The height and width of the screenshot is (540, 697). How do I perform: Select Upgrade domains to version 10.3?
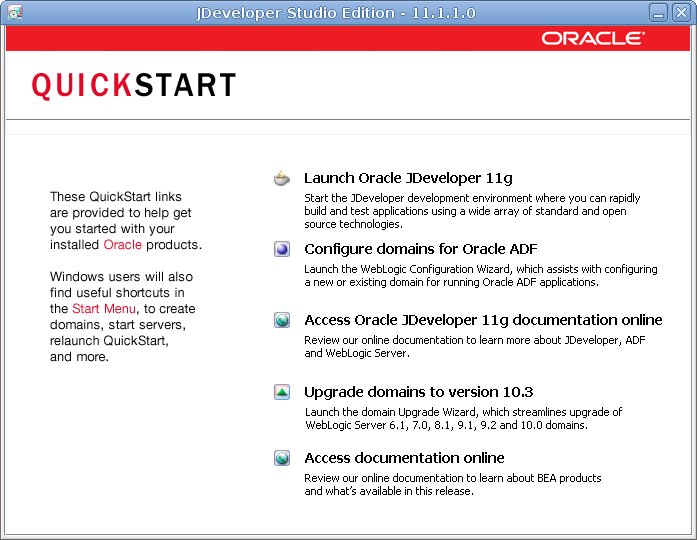coord(418,392)
